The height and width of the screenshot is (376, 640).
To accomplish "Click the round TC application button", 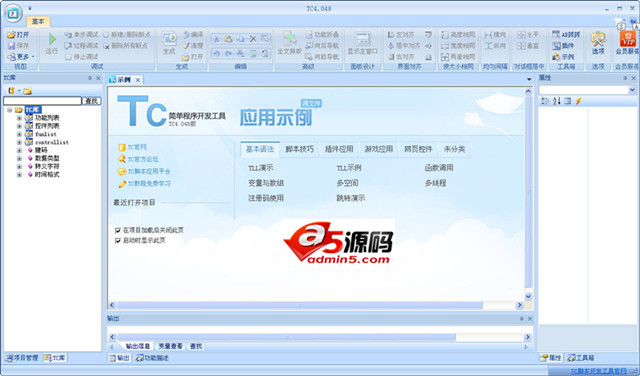I will (x=13, y=13).
